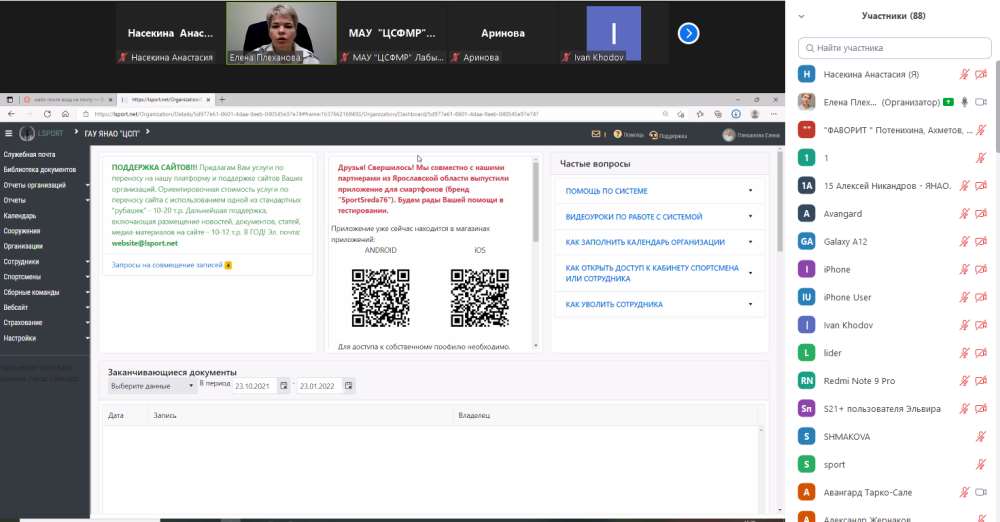This screenshot has width=1000, height=522.
Task: Select the Аринова video tile
Action: (503, 33)
